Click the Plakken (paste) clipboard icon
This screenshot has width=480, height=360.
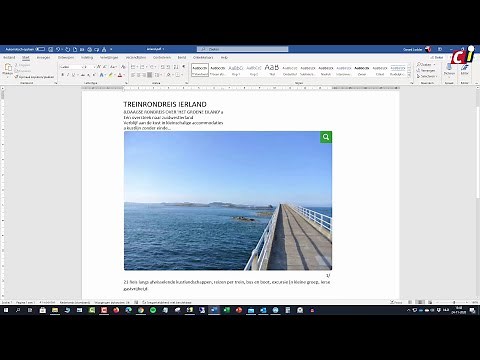[8, 68]
